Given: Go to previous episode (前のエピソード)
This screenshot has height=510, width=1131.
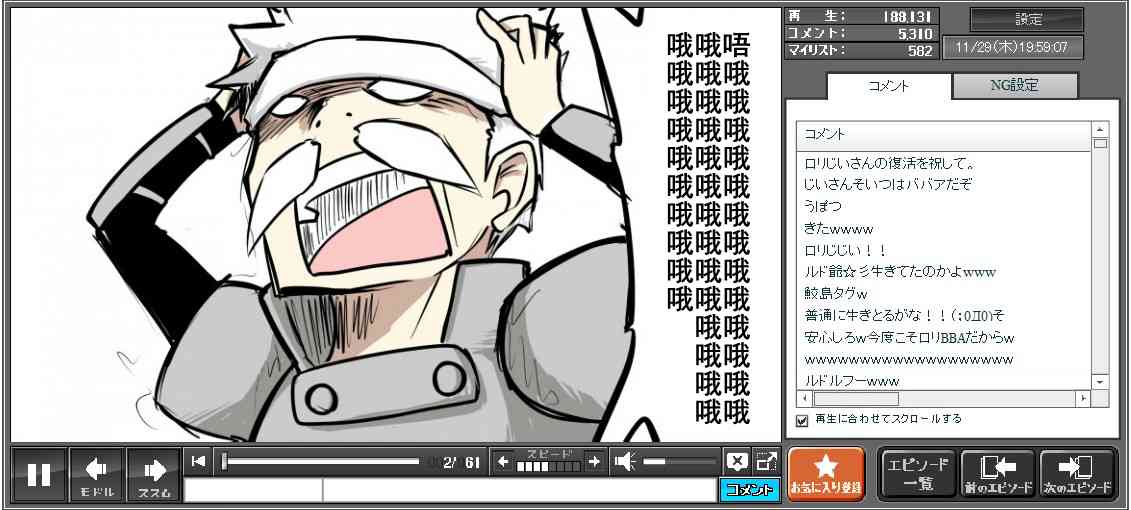Looking at the screenshot, I should (997, 474).
